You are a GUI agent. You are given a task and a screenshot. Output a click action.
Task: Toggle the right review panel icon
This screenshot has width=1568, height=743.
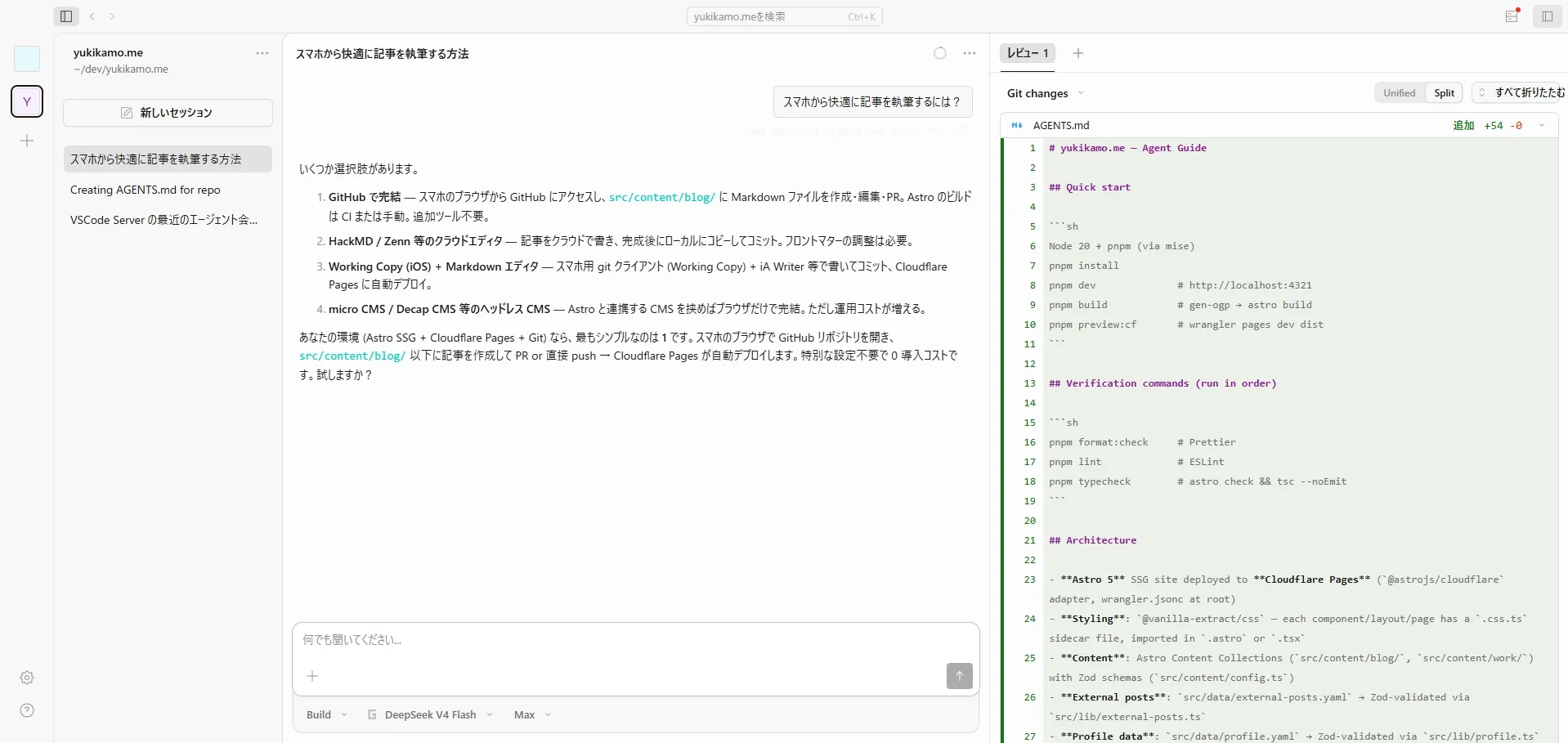1548,16
